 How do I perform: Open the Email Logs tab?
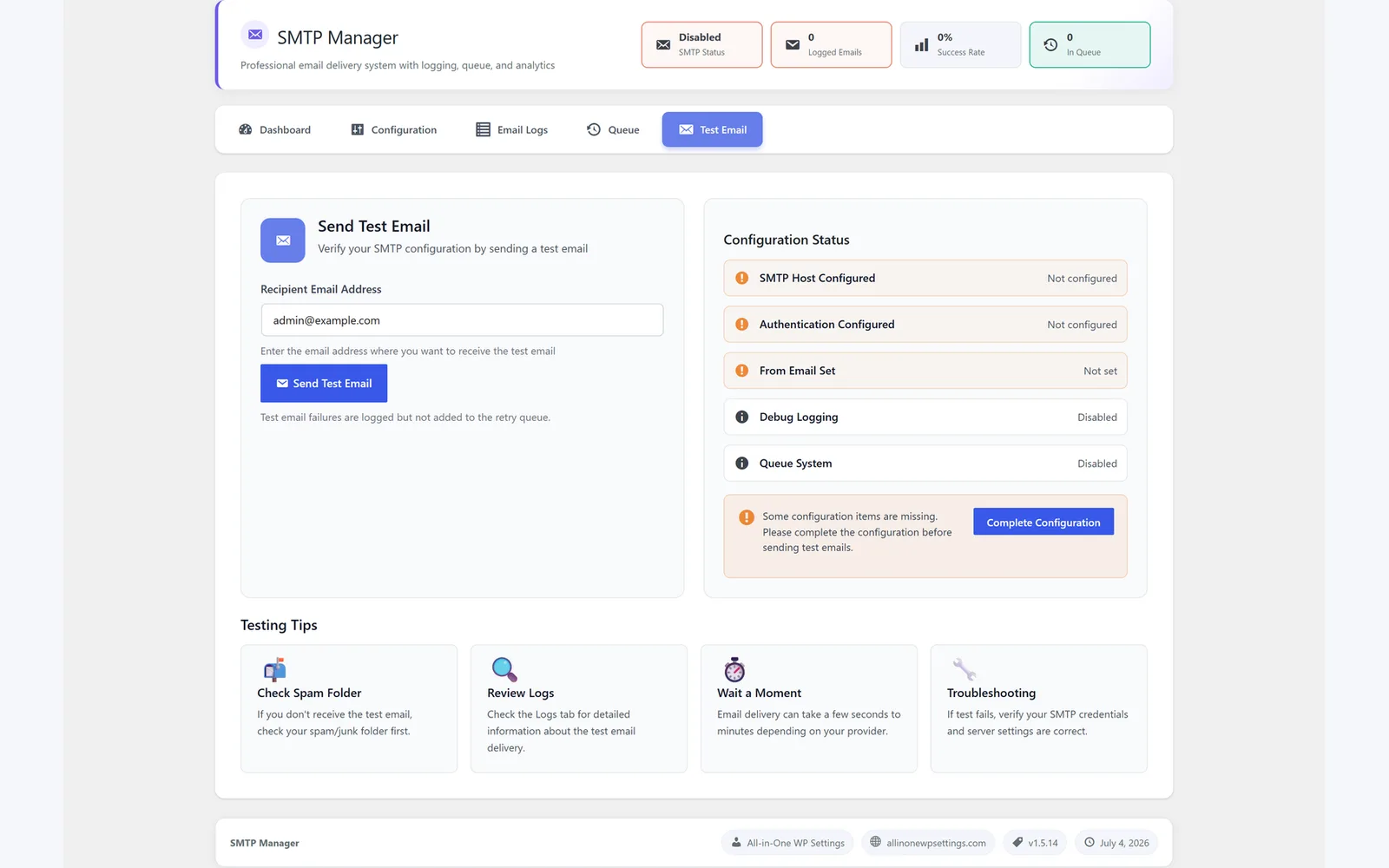(x=512, y=129)
